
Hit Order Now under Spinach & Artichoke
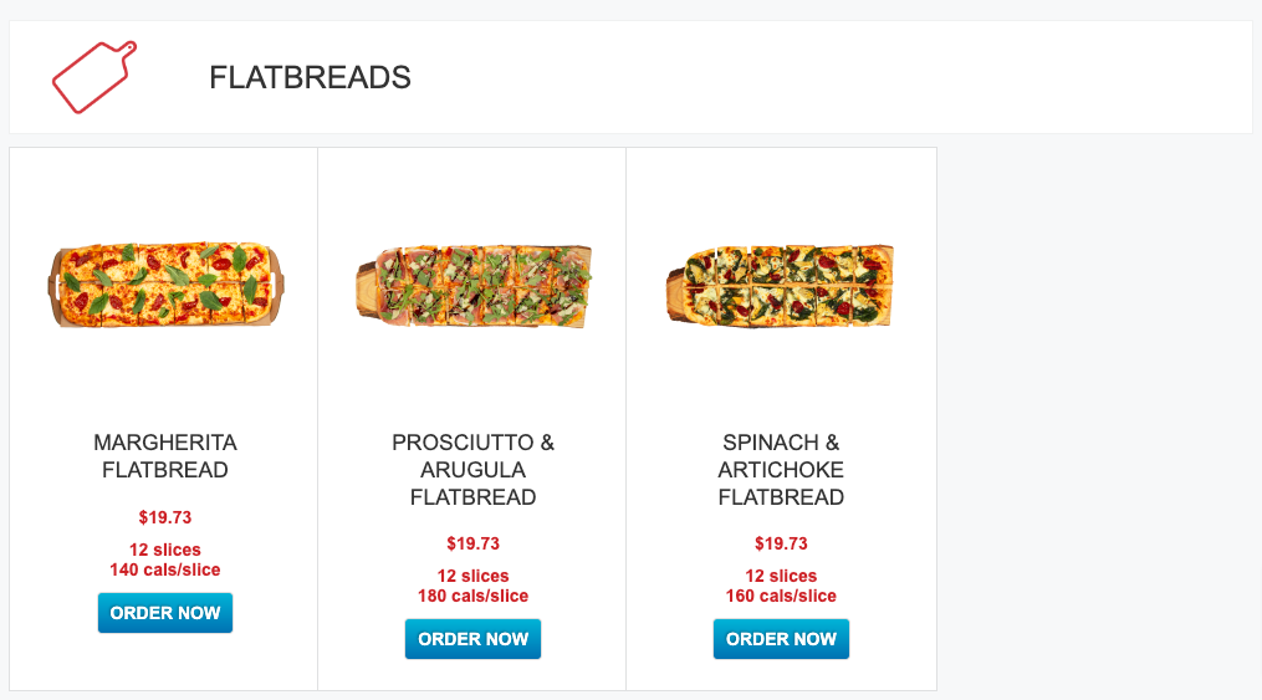click(781, 639)
